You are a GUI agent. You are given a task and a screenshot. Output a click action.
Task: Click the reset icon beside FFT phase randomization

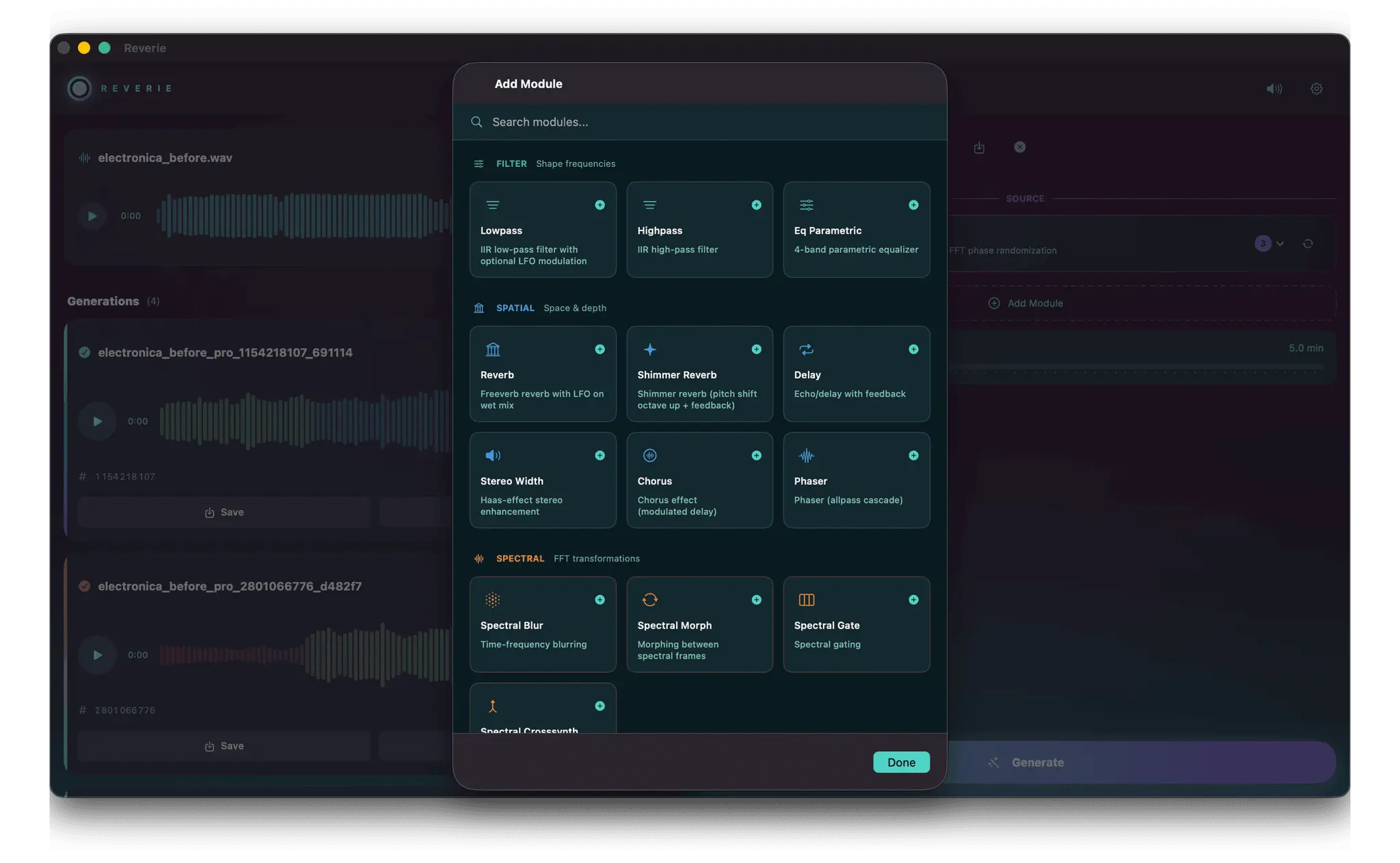(1308, 243)
